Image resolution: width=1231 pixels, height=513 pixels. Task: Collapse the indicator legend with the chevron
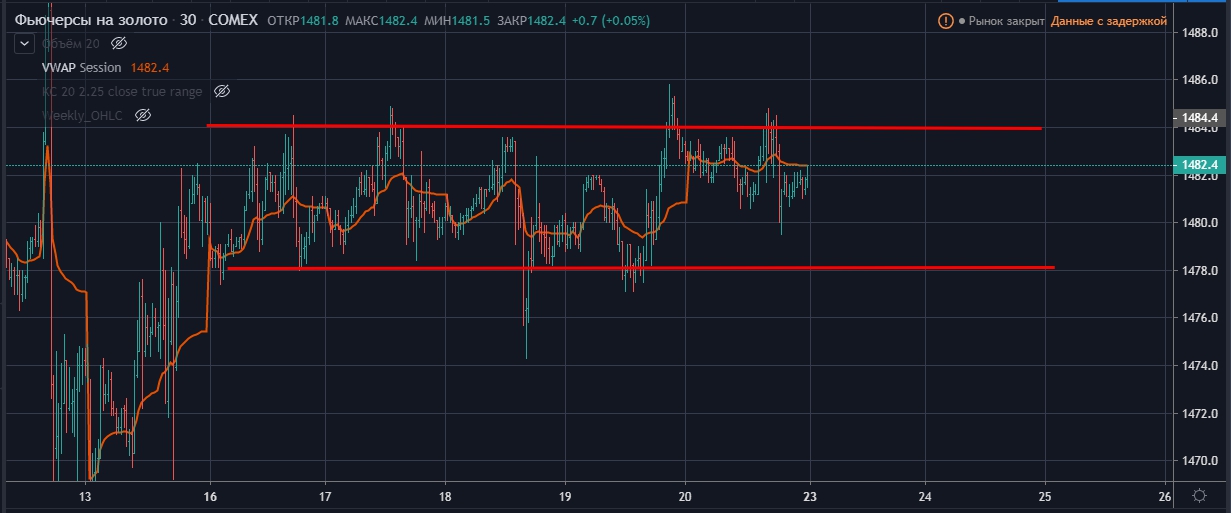(24, 43)
